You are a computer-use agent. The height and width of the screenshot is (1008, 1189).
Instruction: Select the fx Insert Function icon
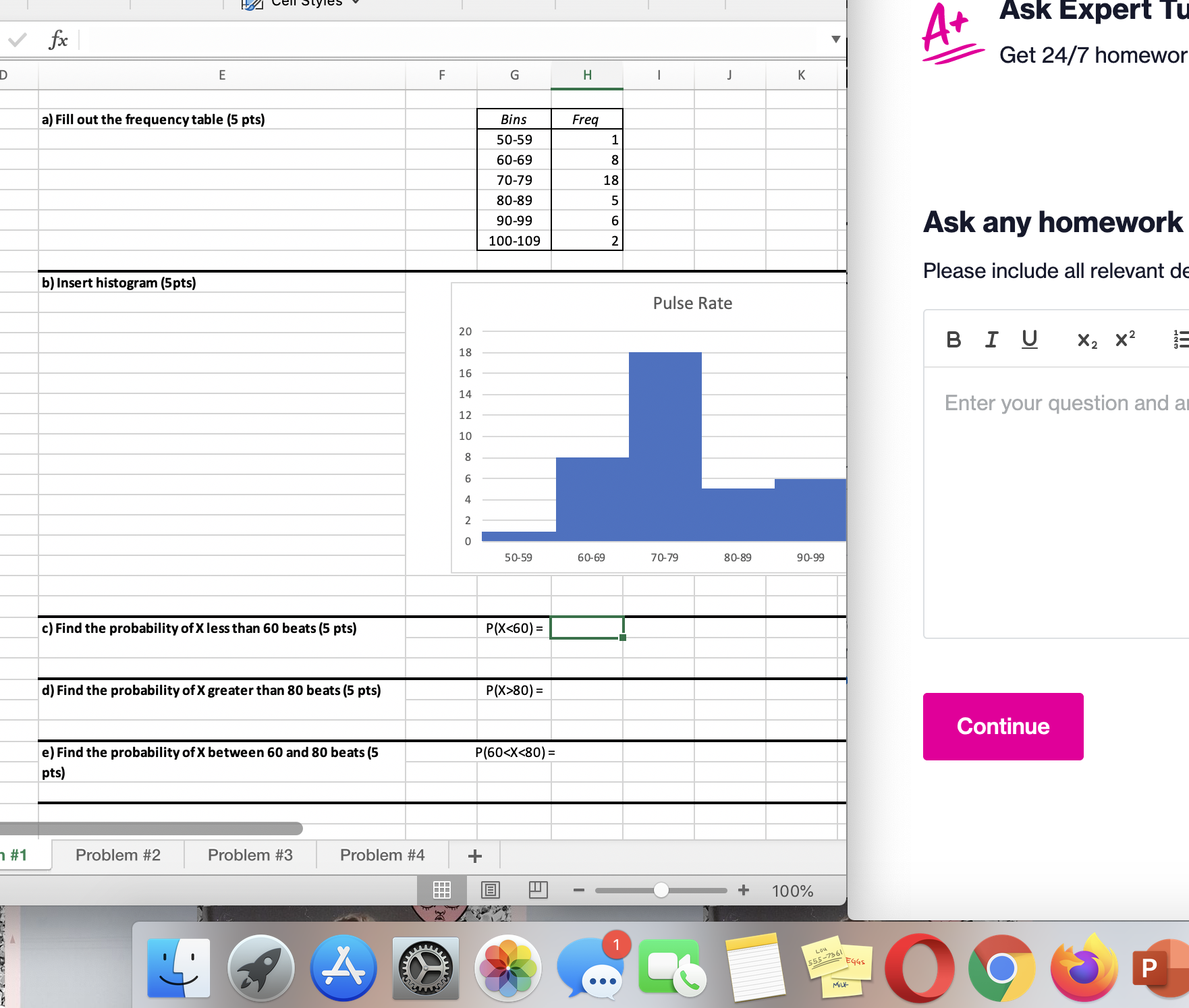click(59, 39)
